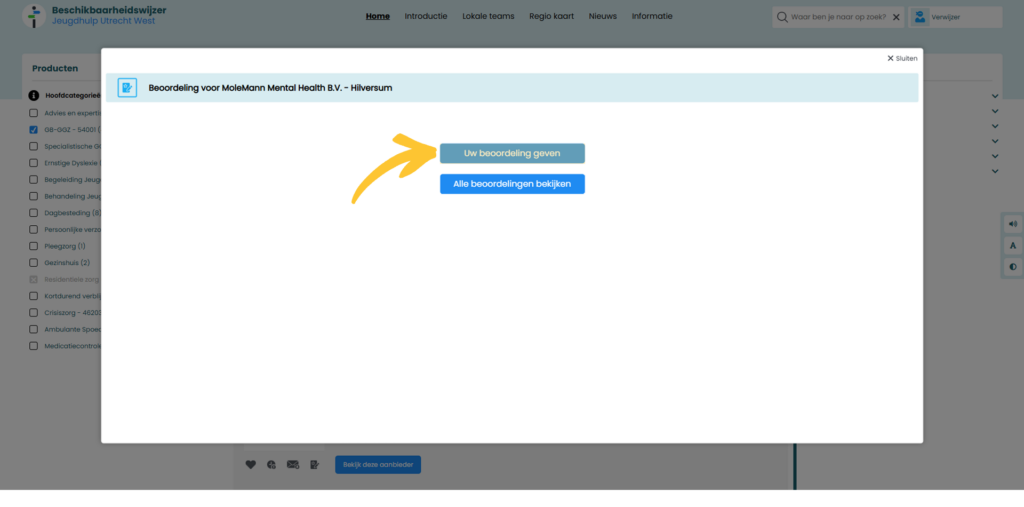Check the Gezinshuis (2) checkbox

[33, 263]
